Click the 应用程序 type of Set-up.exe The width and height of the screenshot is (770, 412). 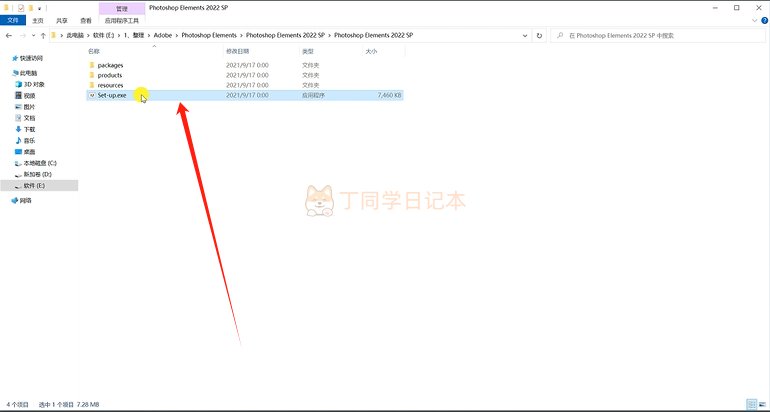[x=313, y=95]
